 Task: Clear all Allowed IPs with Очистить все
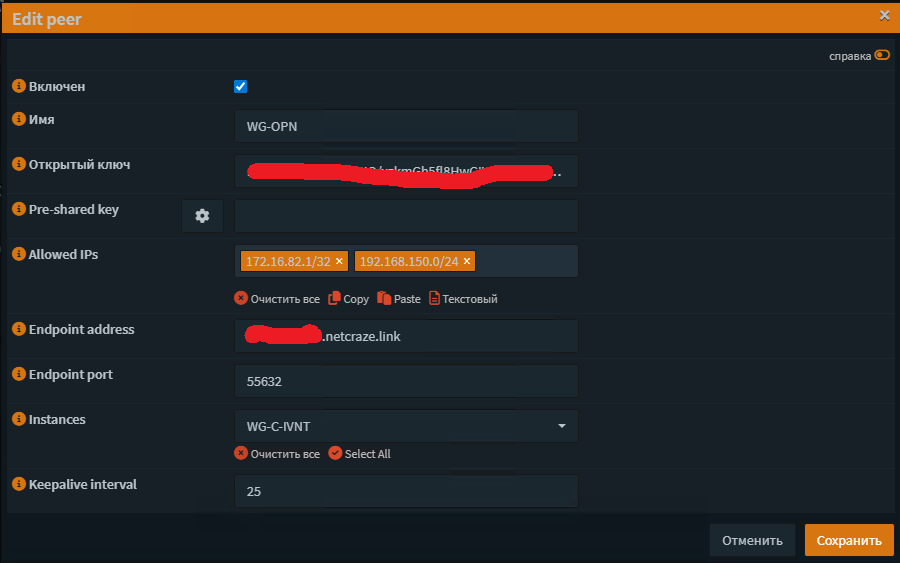tap(241, 298)
